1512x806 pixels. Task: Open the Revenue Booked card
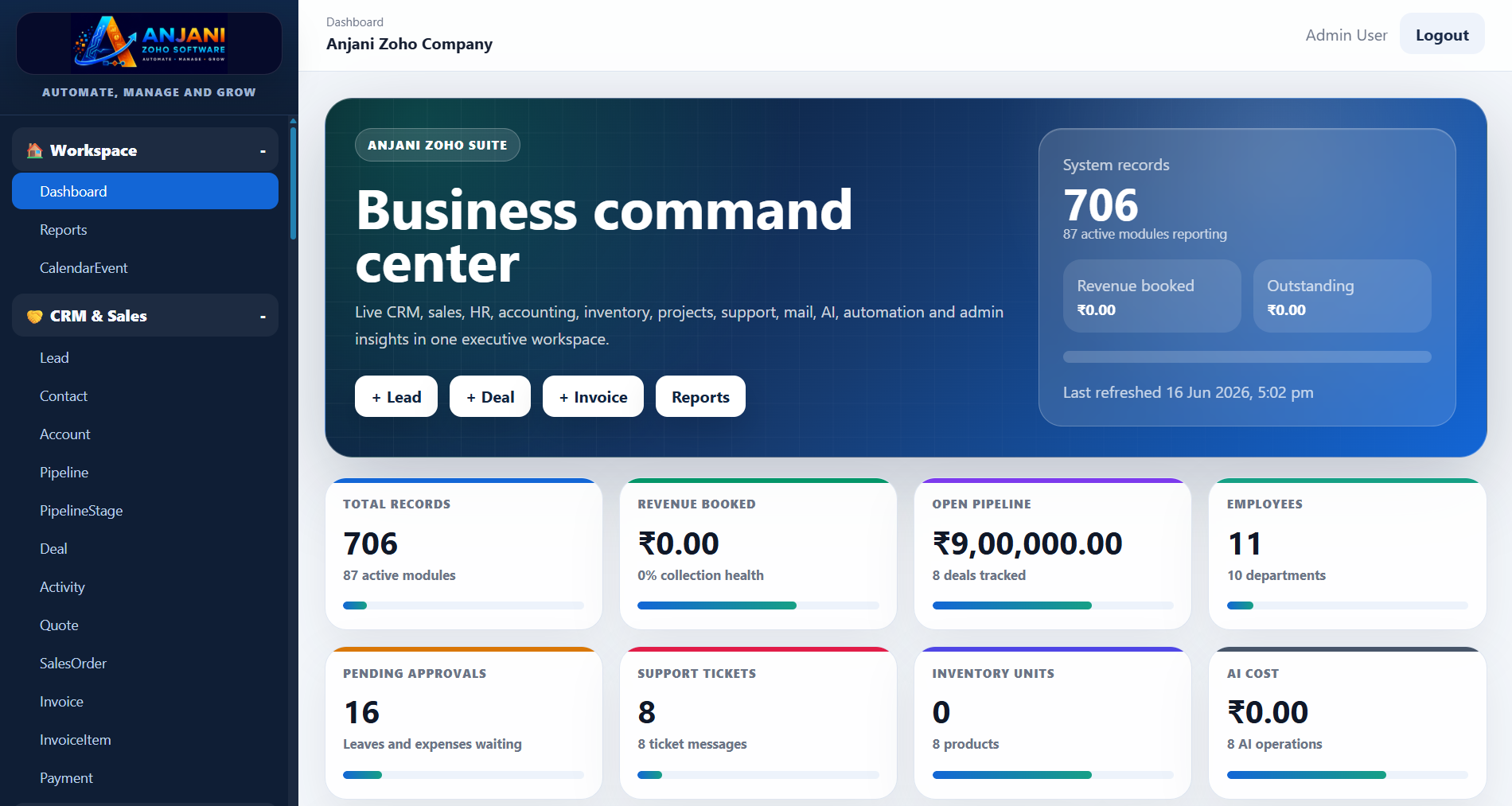[x=758, y=554]
